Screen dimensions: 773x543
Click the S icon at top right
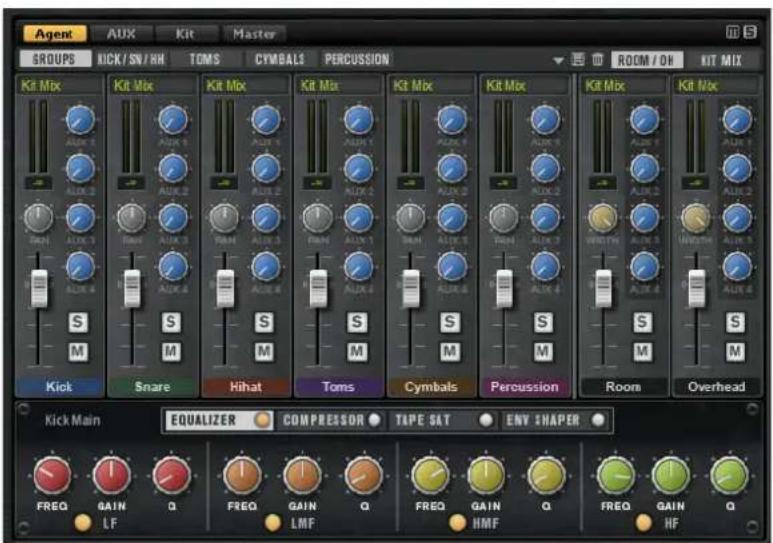[x=750, y=33]
